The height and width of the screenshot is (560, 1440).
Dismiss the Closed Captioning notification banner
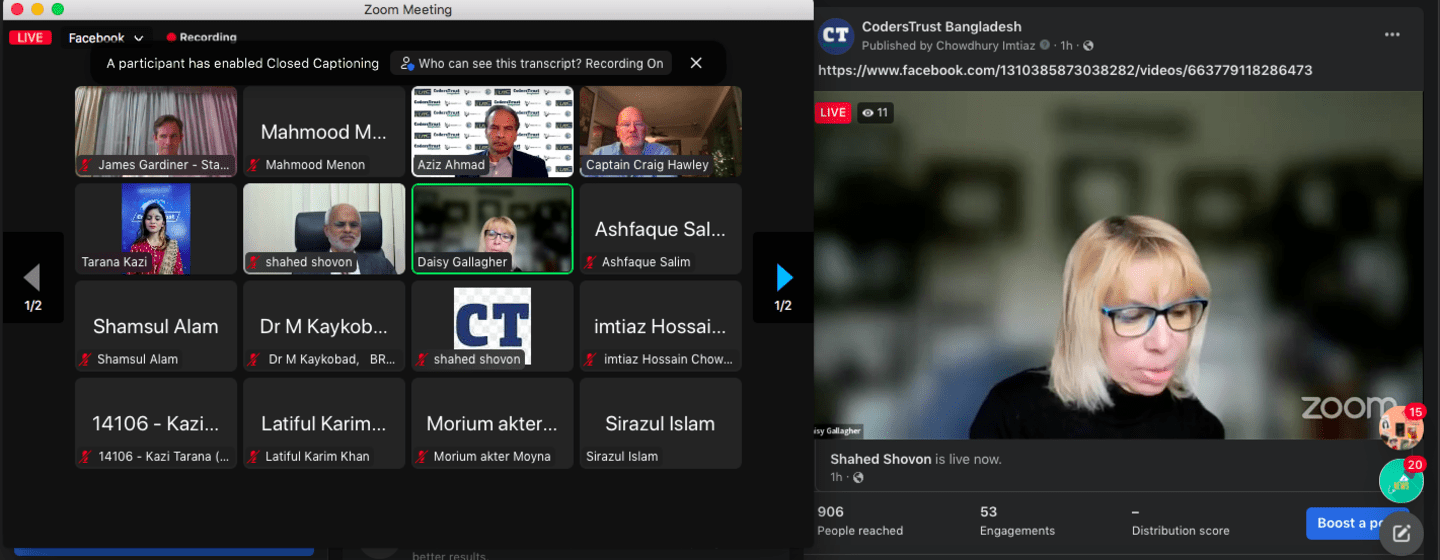tap(696, 63)
